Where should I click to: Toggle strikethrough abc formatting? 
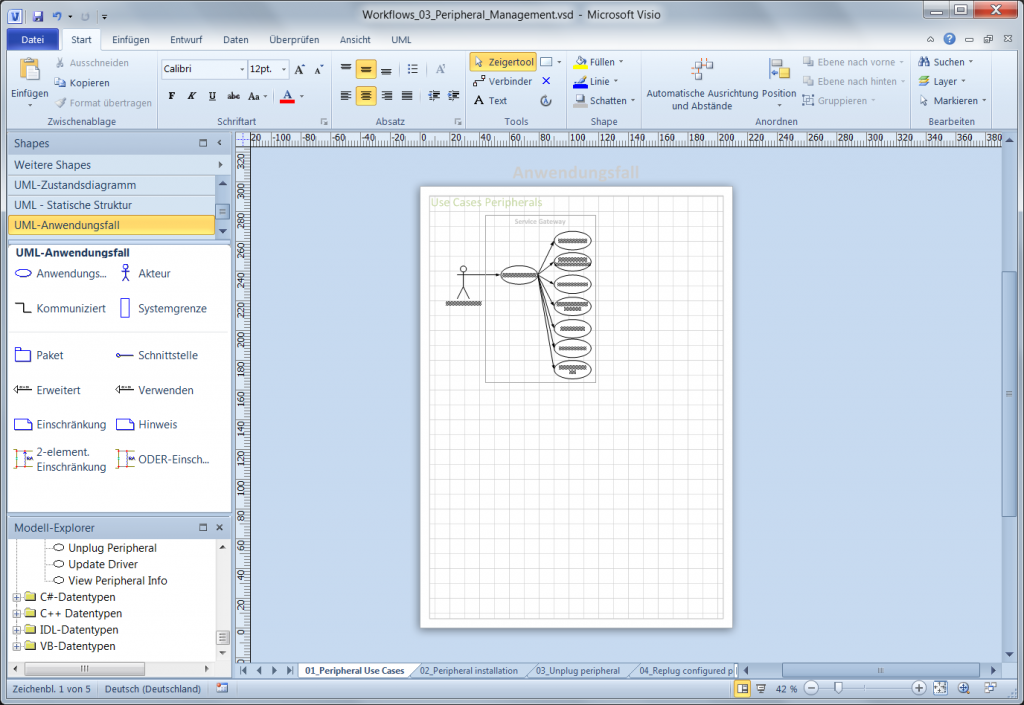[x=233, y=96]
